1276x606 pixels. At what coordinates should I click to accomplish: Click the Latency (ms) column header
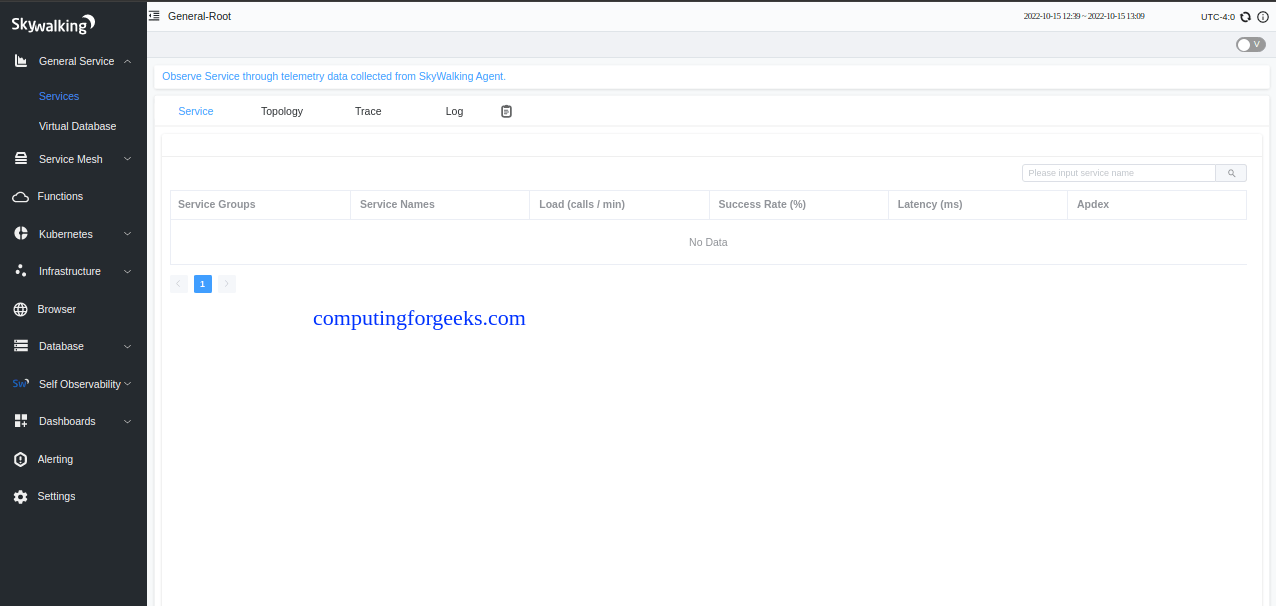pyautogui.click(x=978, y=205)
